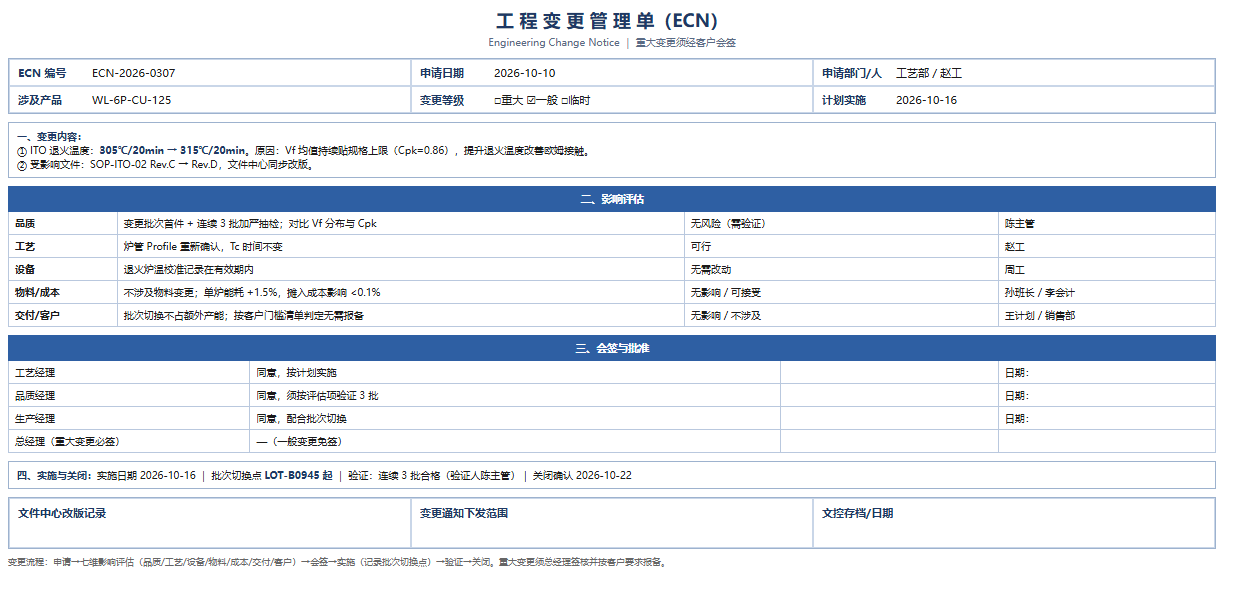
Task: Click the 无风险（需验证）result
Action: [x=841, y=223]
